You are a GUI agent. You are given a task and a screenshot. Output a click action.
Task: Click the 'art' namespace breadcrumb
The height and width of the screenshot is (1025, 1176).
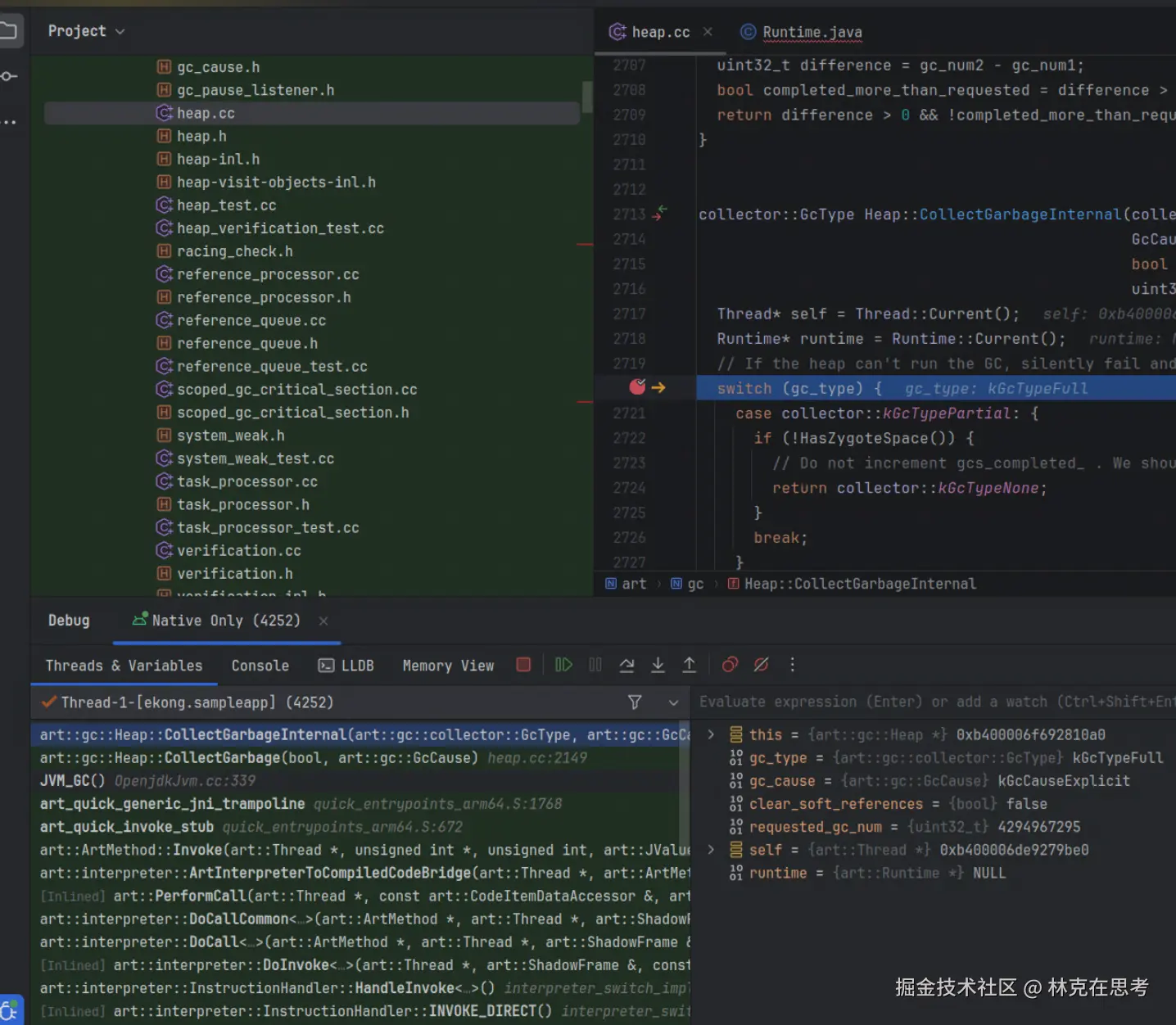tap(626, 584)
